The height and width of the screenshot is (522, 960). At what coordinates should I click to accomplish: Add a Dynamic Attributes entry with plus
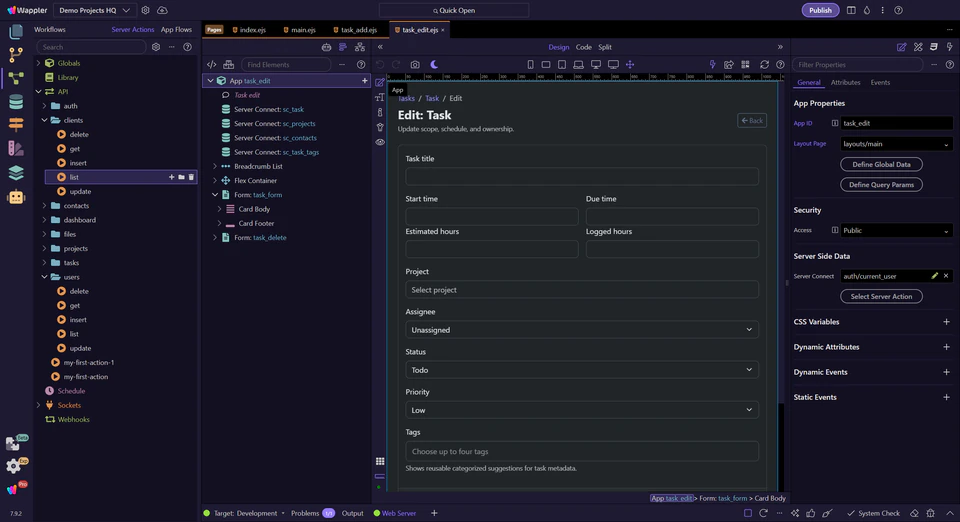coord(946,347)
